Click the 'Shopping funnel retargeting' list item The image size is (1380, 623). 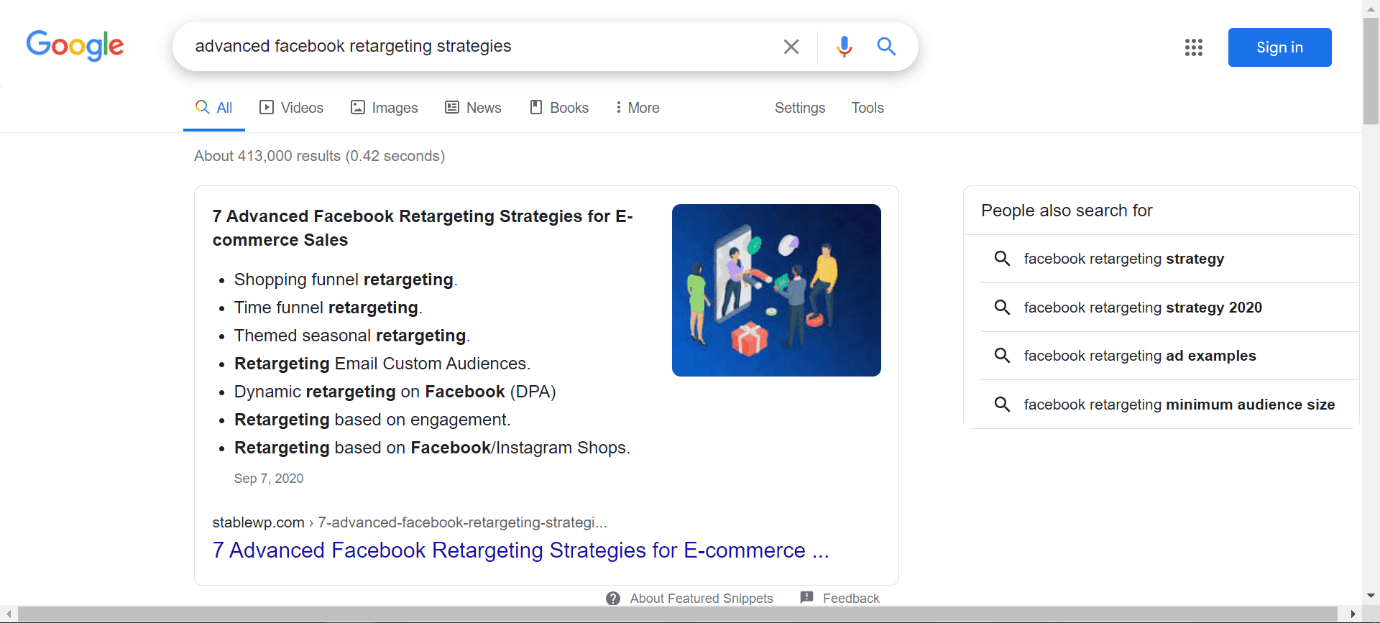click(x=346, y=280)
